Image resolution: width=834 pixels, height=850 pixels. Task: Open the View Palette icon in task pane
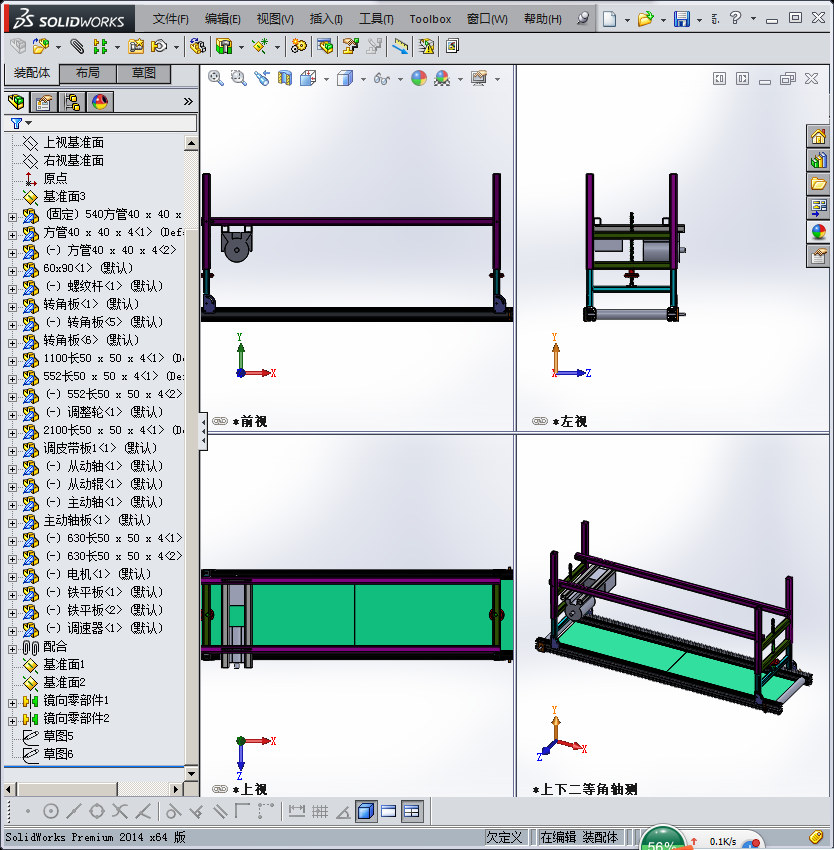coord(818,208)
